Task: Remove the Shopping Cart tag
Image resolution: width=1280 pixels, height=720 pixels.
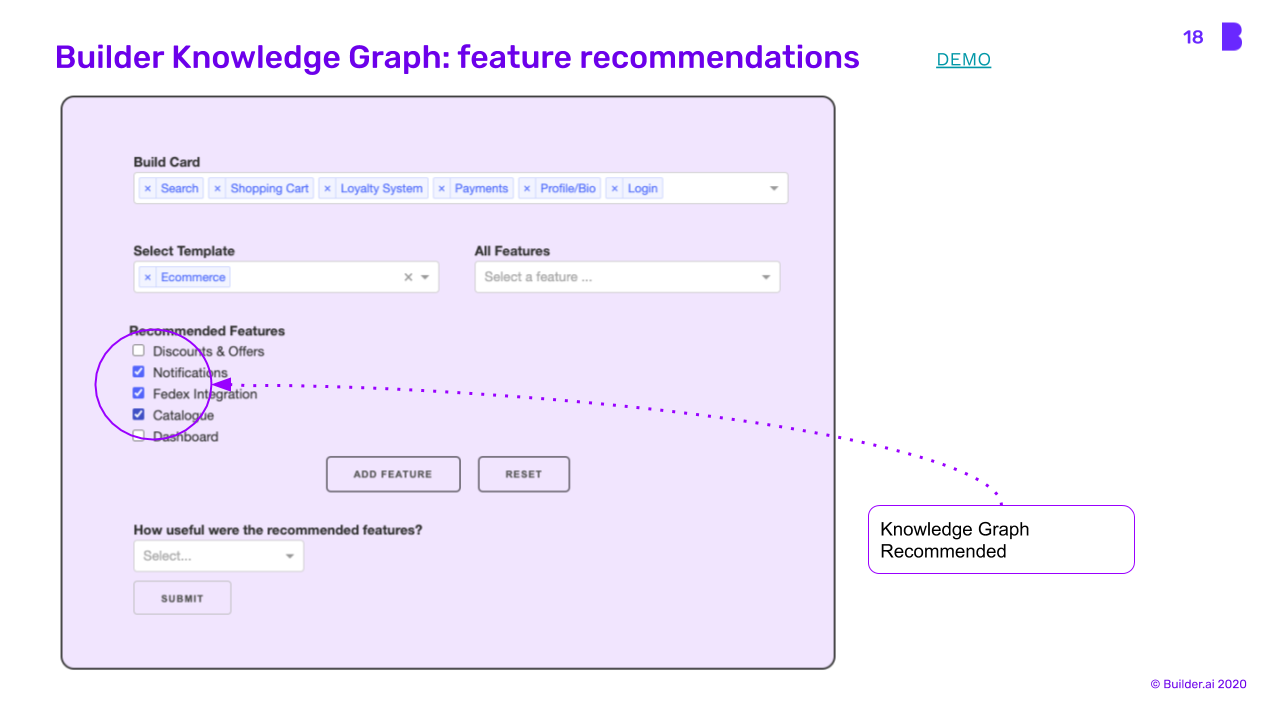Action: tap(217, 188)
